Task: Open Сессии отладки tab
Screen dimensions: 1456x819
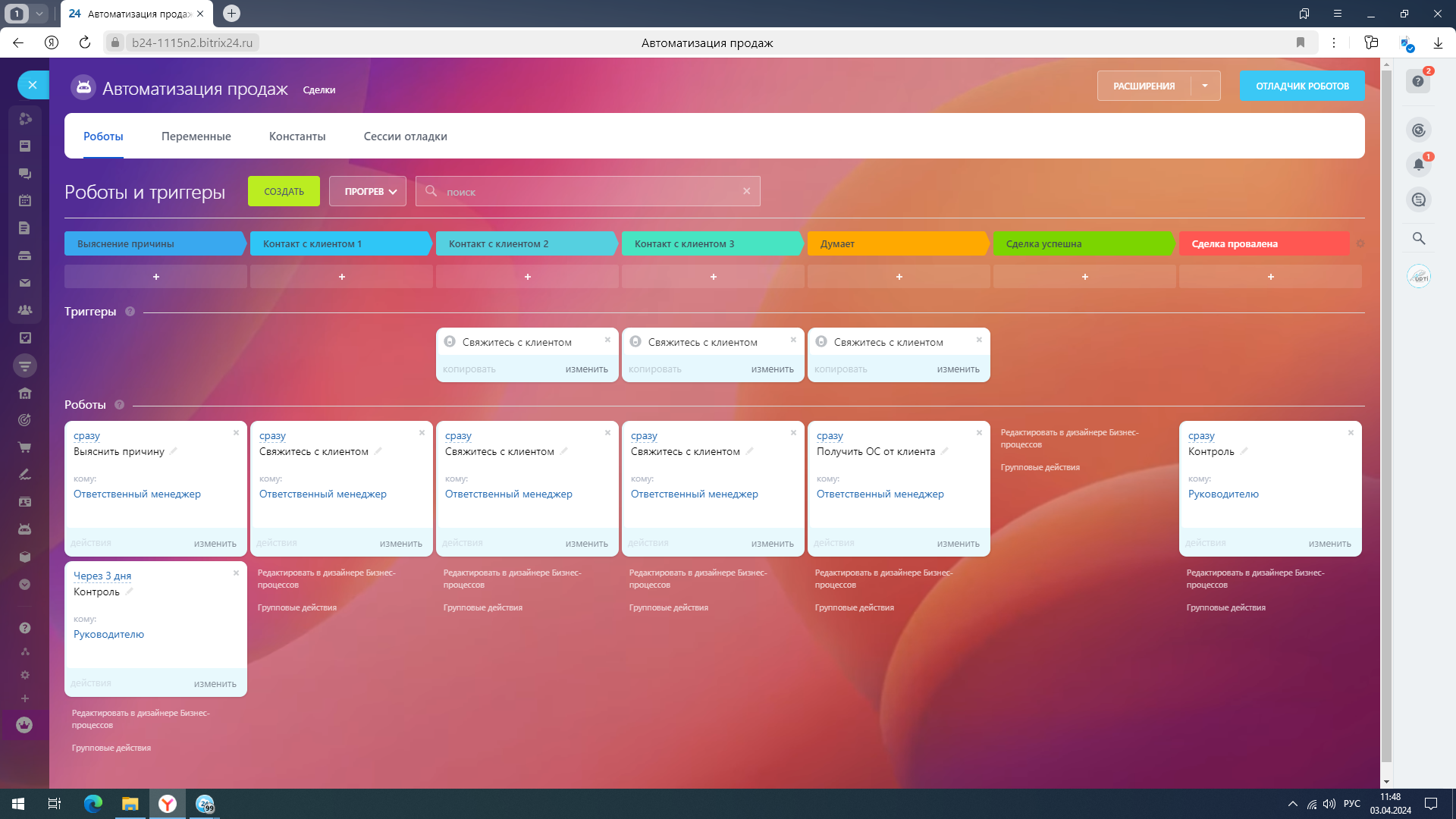Action: pos(405,136)
